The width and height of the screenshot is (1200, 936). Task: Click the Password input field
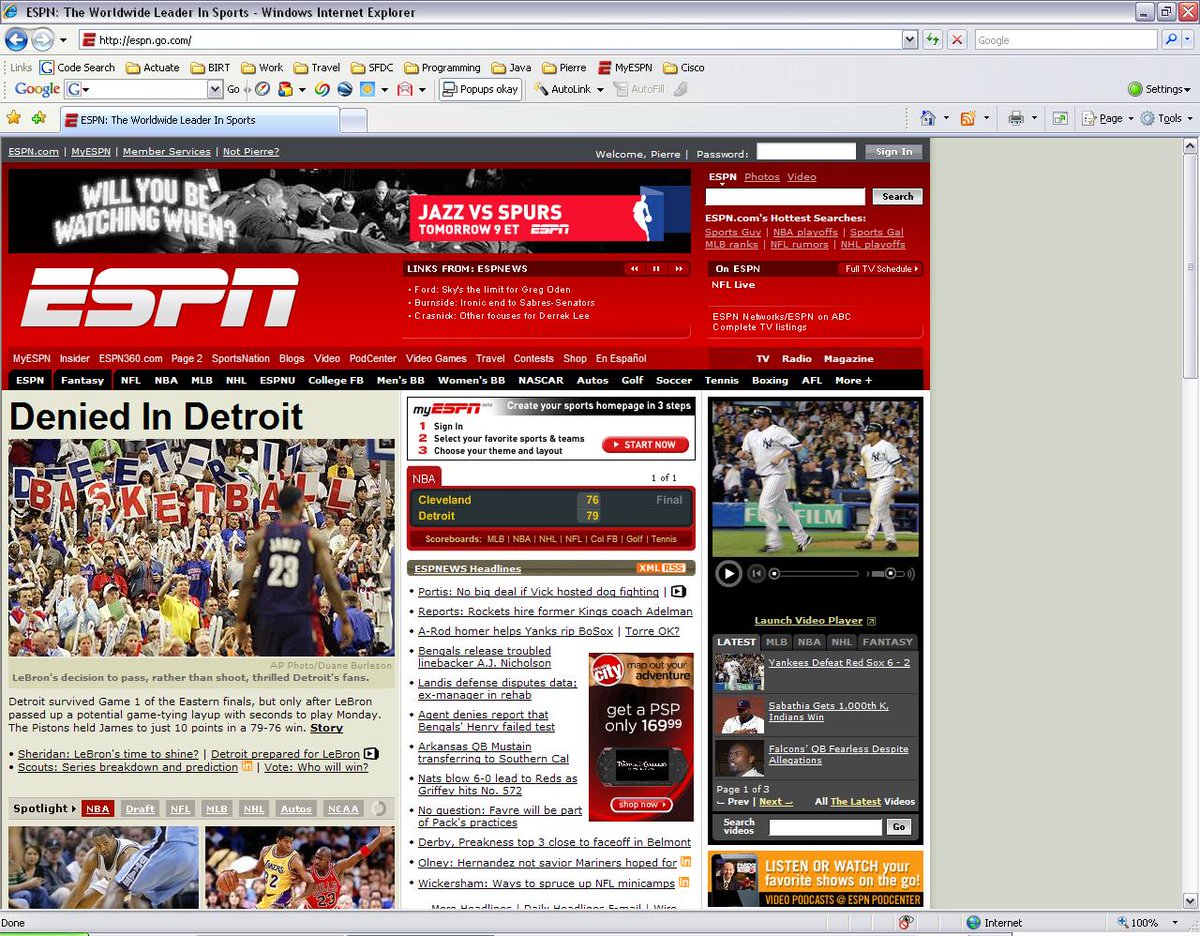[x=806, y=152]
